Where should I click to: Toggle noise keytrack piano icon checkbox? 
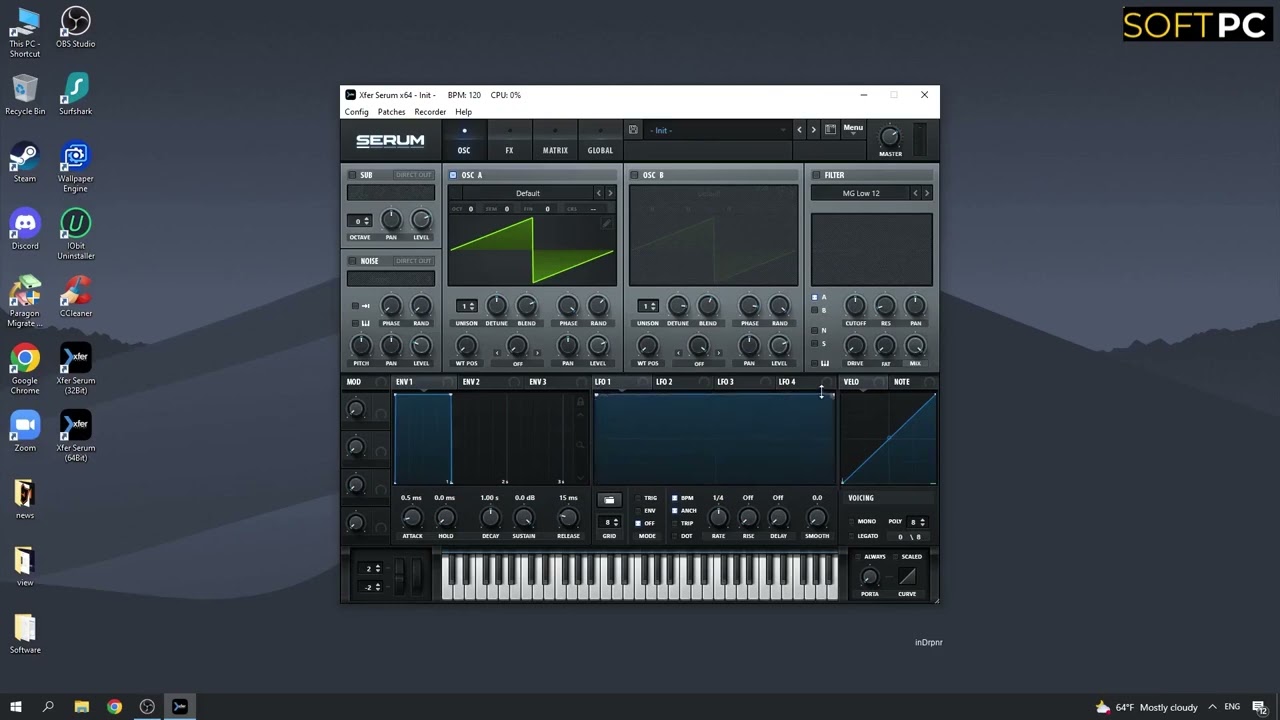pos(354,323)
